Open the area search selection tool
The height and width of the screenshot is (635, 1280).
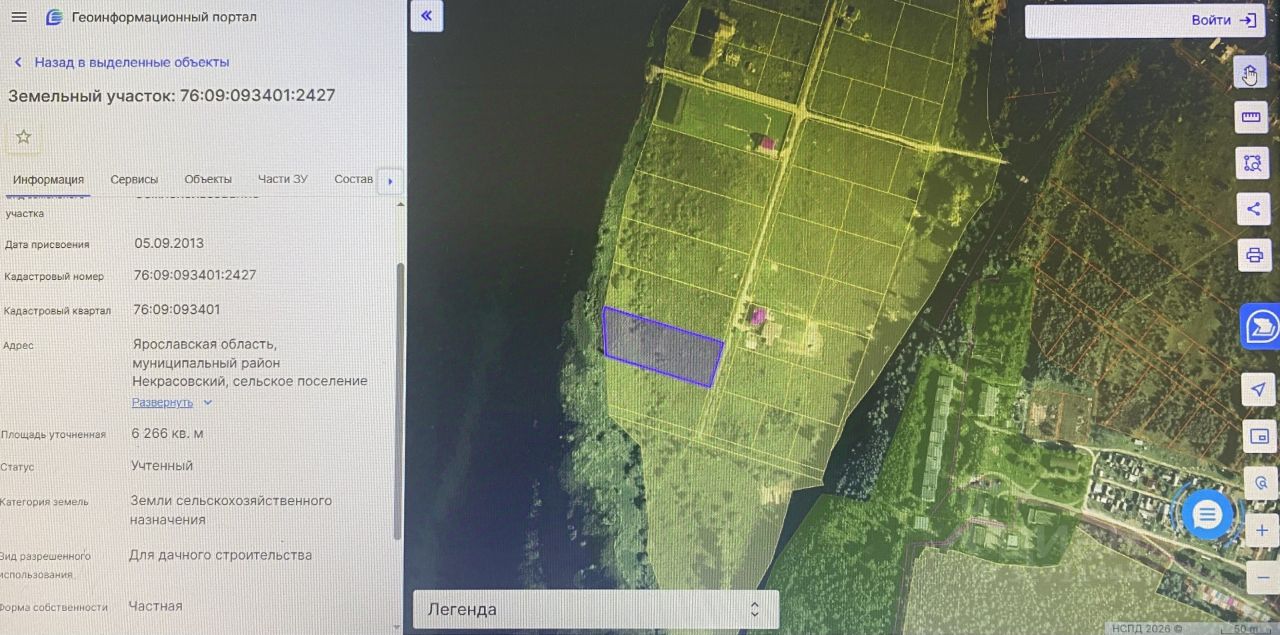point(1252,162)
